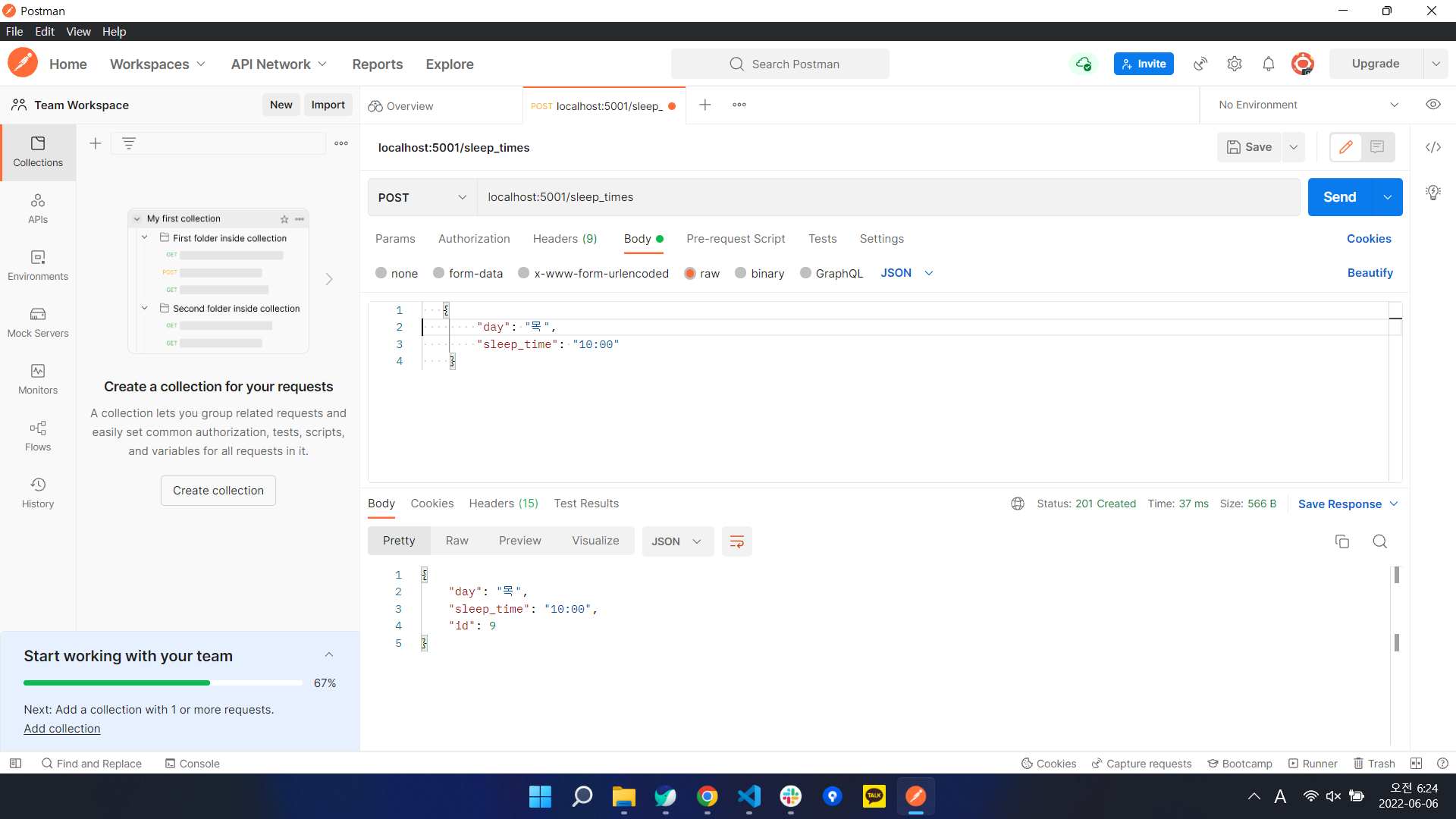The image size is (1456, 819).
Task: Click the user avatar icon
Action: click(1303, 64)
